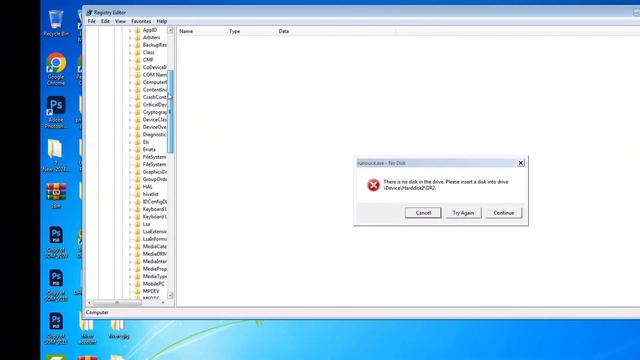Image resolution: width=640 pixels, height=360 pixels.
Task: Click the folder icon beside MobilePC
Action: pos(138,284)
